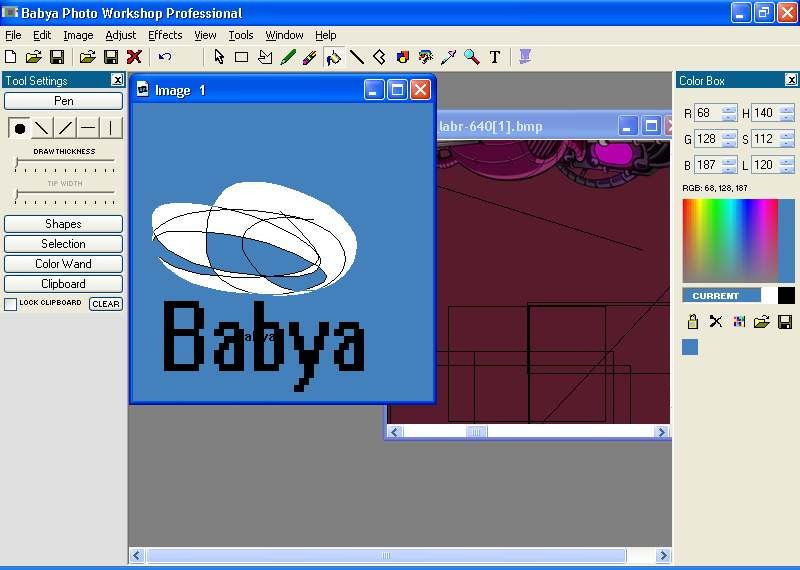Select the Text tool (T icon)
Screen dimensions: 800x570
coord(494,57)
